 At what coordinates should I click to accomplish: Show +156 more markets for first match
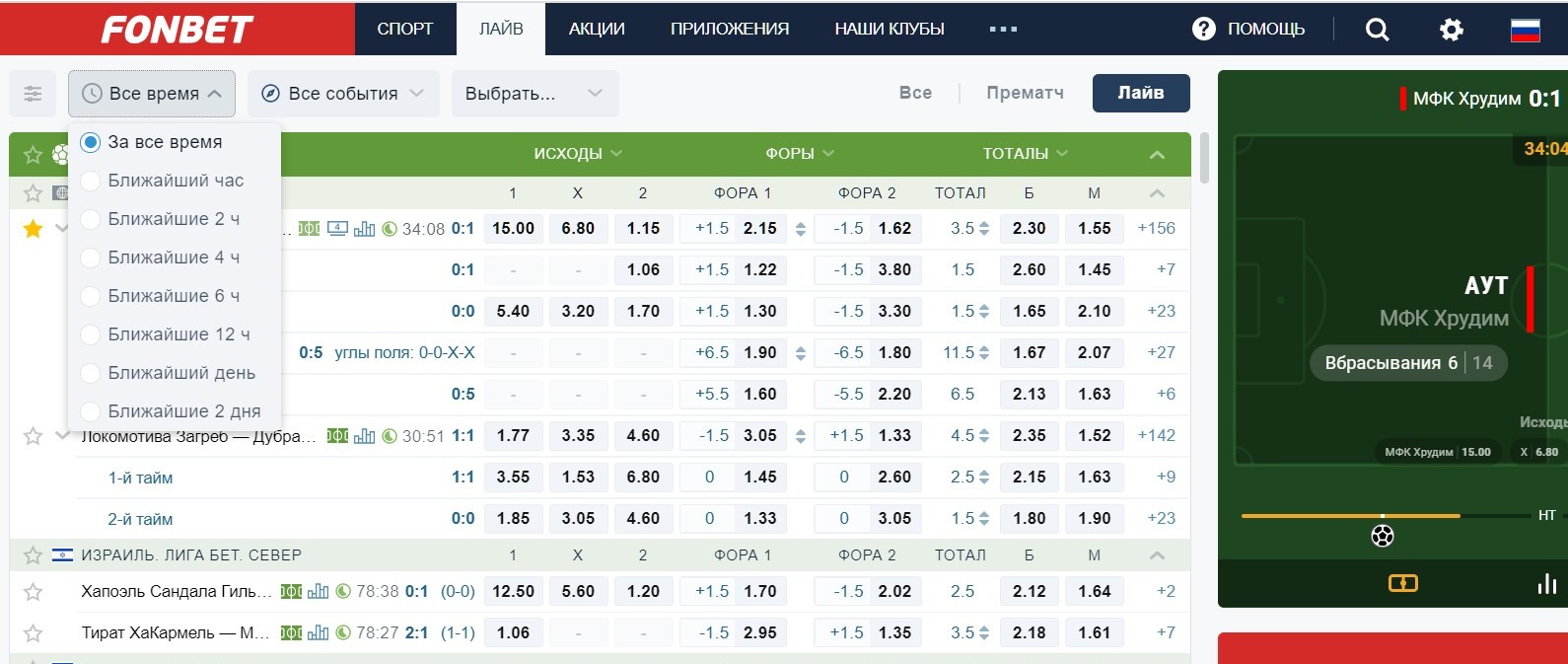coord(1156,229)
